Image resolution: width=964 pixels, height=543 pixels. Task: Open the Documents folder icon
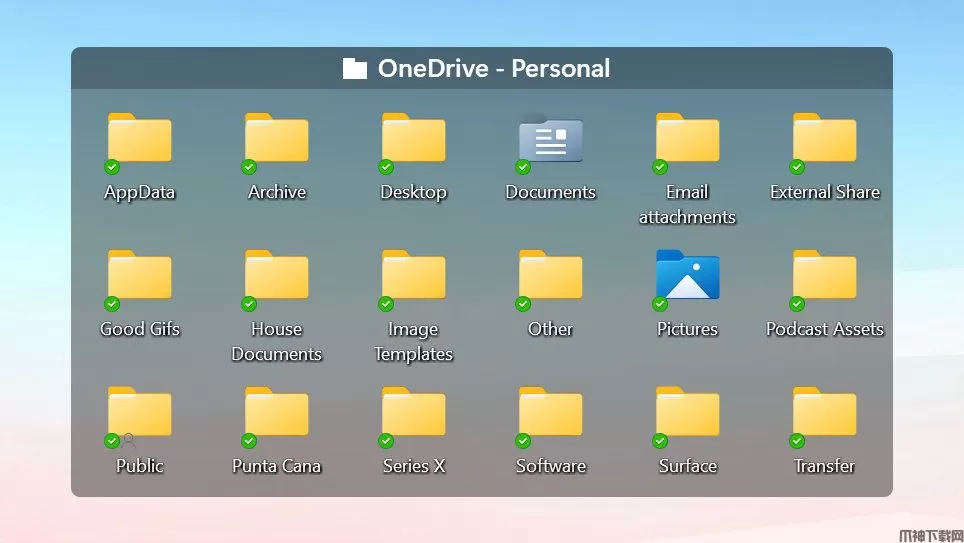click(x=550, y=139)
